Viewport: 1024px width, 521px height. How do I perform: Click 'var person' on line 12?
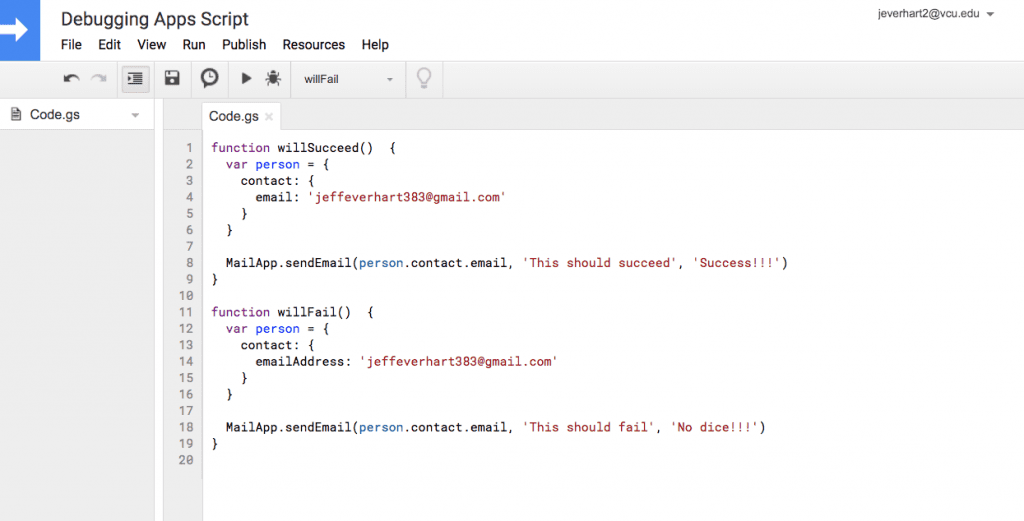(263, 328)
